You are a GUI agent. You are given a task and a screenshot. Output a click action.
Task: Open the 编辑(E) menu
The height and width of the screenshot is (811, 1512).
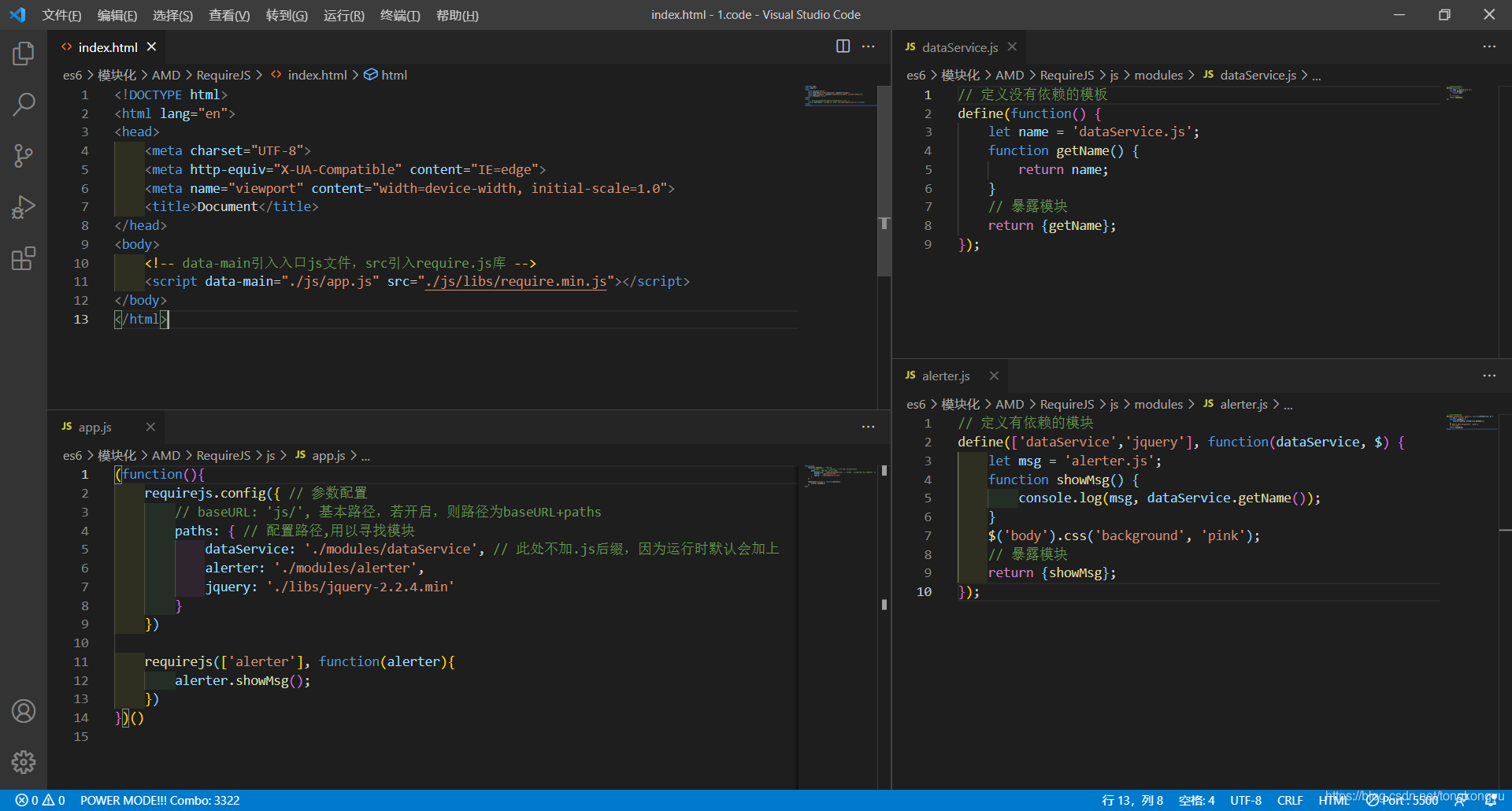[x=117, y=15]
